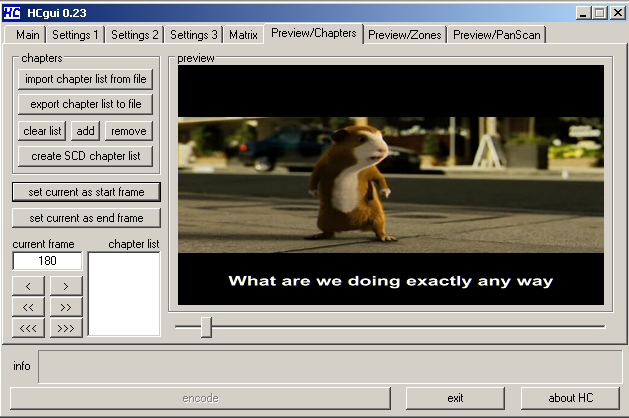Exit HCgui with the exit button
629x418 pixels.
(455, 398)
